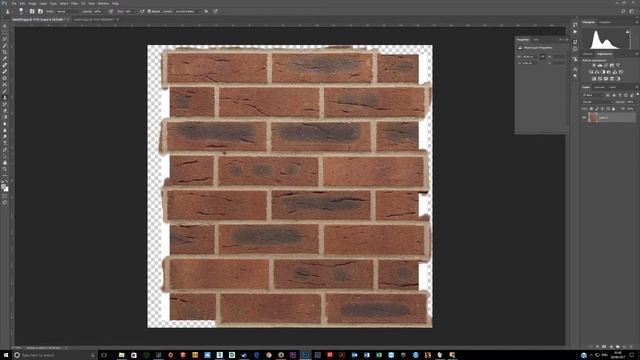Open the workspace switcher dropdown
The image size is (640, 360).
tap(632, 11)
